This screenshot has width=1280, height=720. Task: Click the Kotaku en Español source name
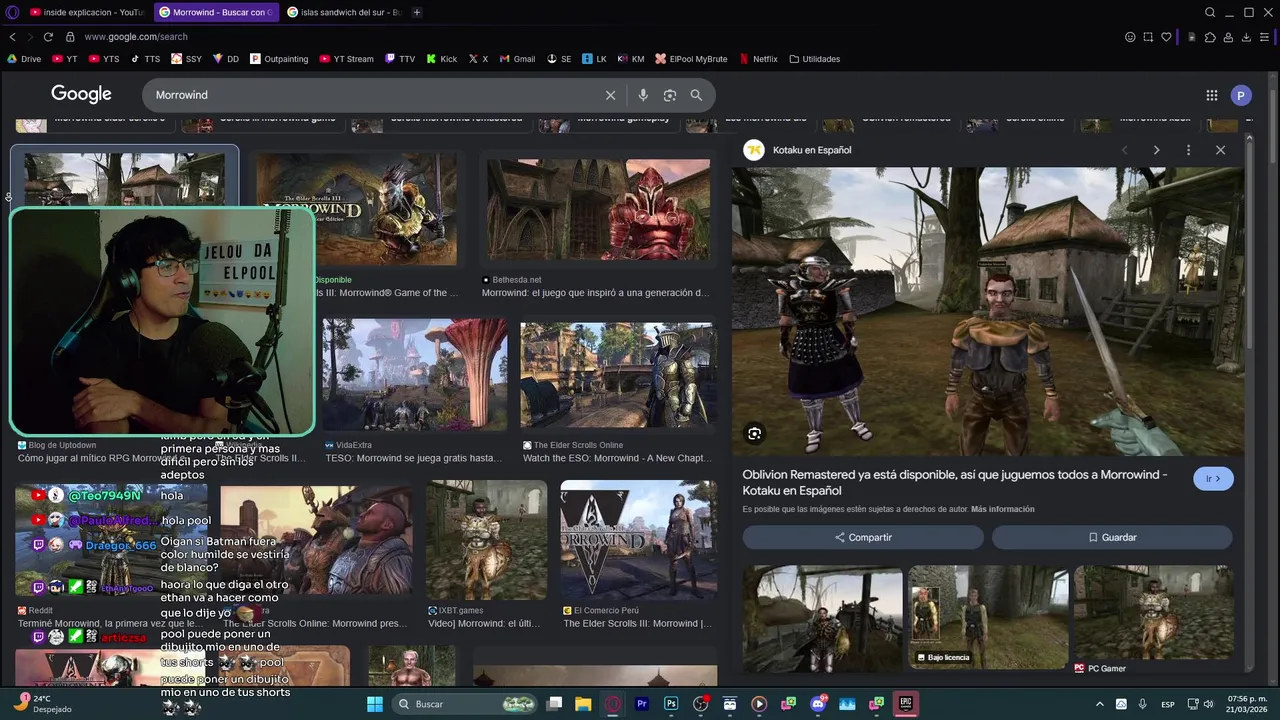[x=812, y=150]
